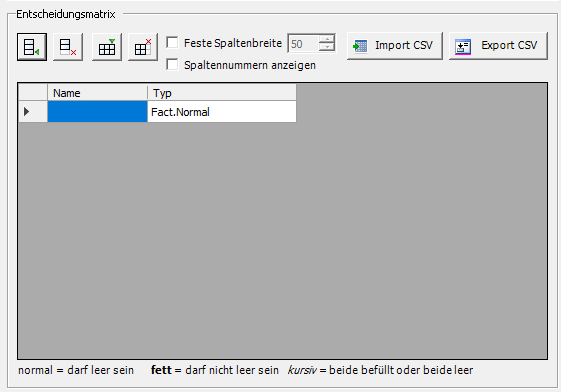Click the add column icon button
Screen dimensions: 561x392
click(x=107, y=47)
